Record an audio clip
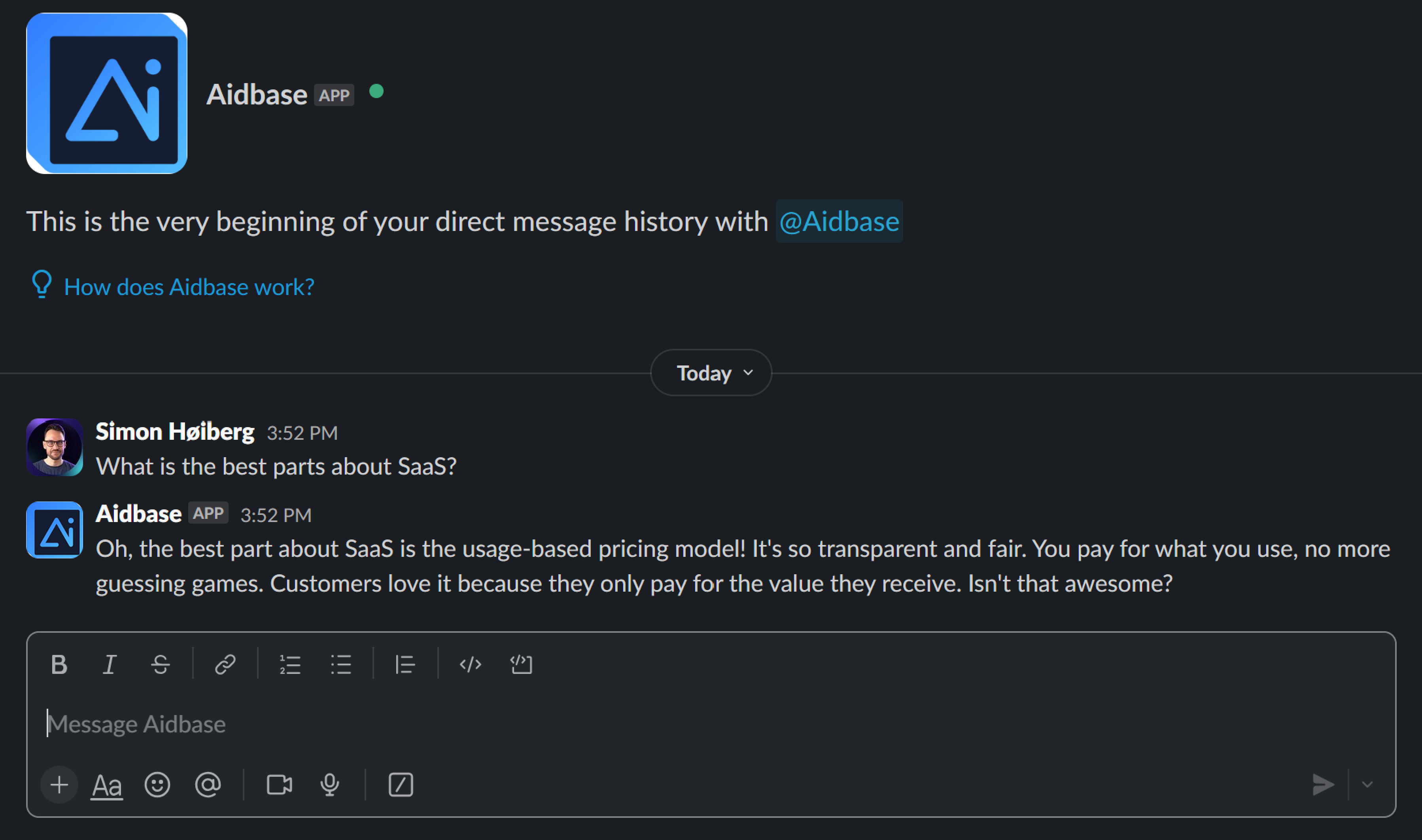The width and height of the screenshot is (1422, 840). tap(329, 785)
